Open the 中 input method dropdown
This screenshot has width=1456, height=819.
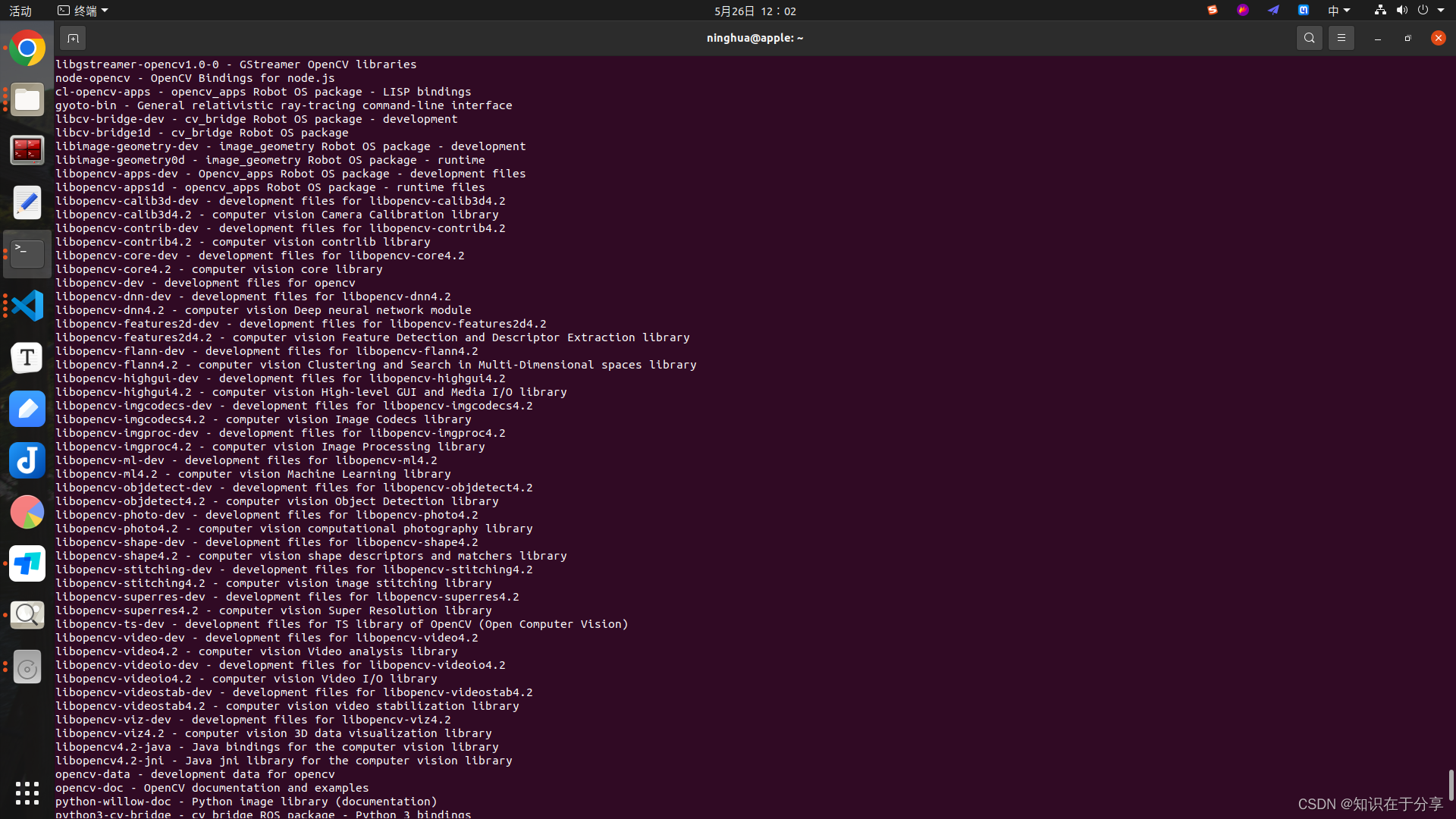(1338, 11)
